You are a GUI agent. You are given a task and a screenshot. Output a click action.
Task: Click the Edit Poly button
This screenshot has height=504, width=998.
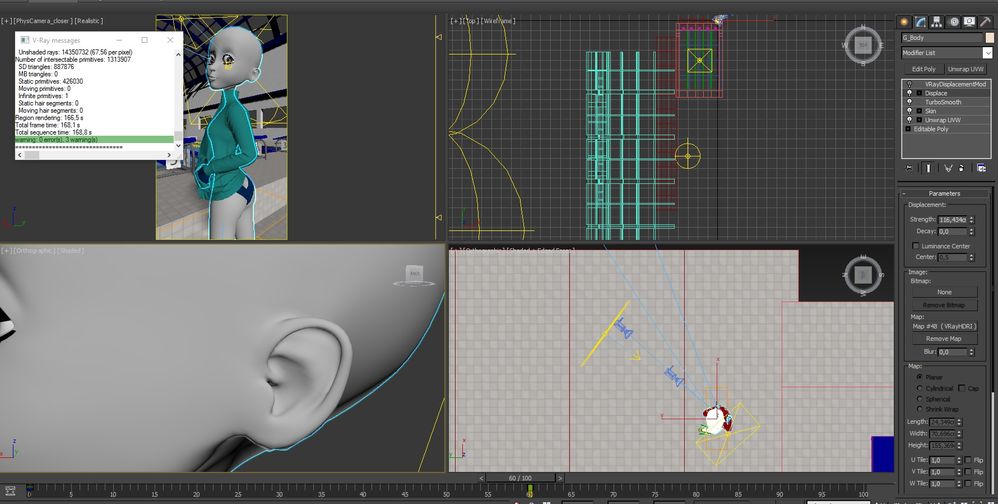[924, 69]
